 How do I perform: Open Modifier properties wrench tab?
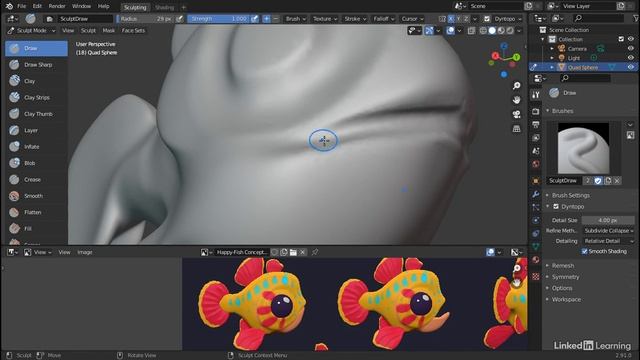[536, 194]
